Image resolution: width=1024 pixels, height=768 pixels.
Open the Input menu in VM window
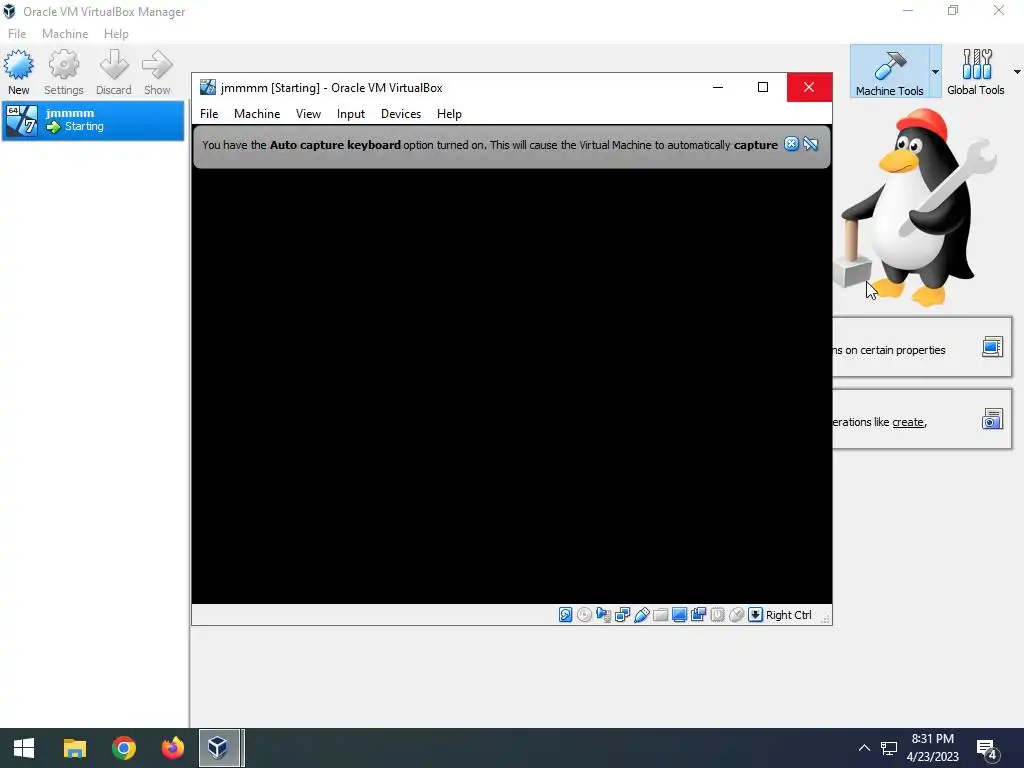351,114
